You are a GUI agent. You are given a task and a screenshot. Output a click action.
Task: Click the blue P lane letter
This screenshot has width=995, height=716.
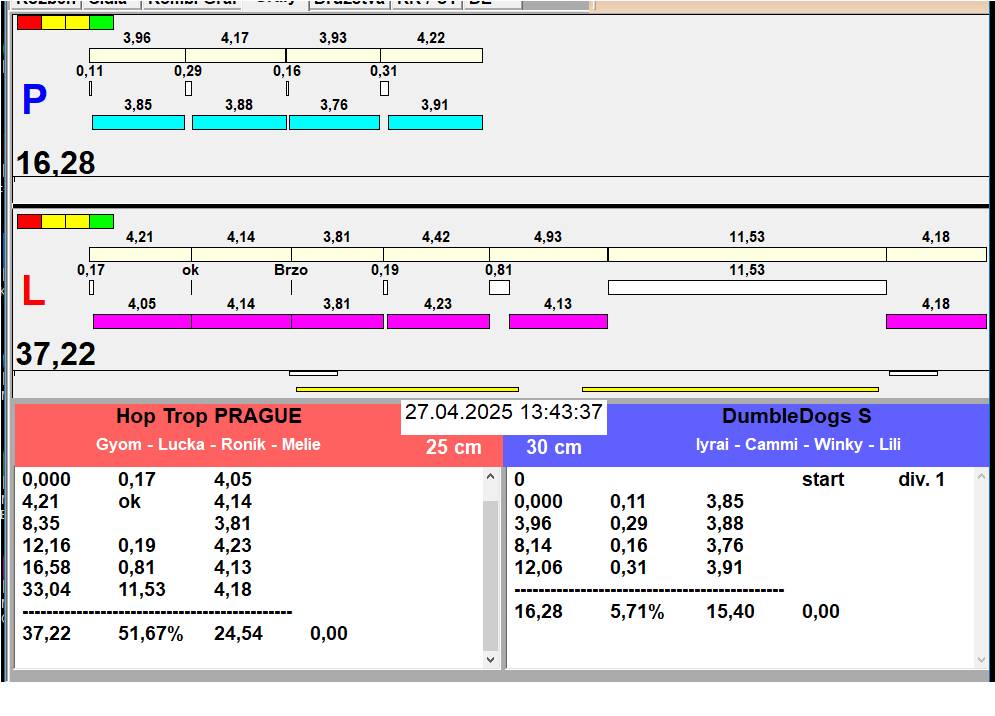(34, 101)
